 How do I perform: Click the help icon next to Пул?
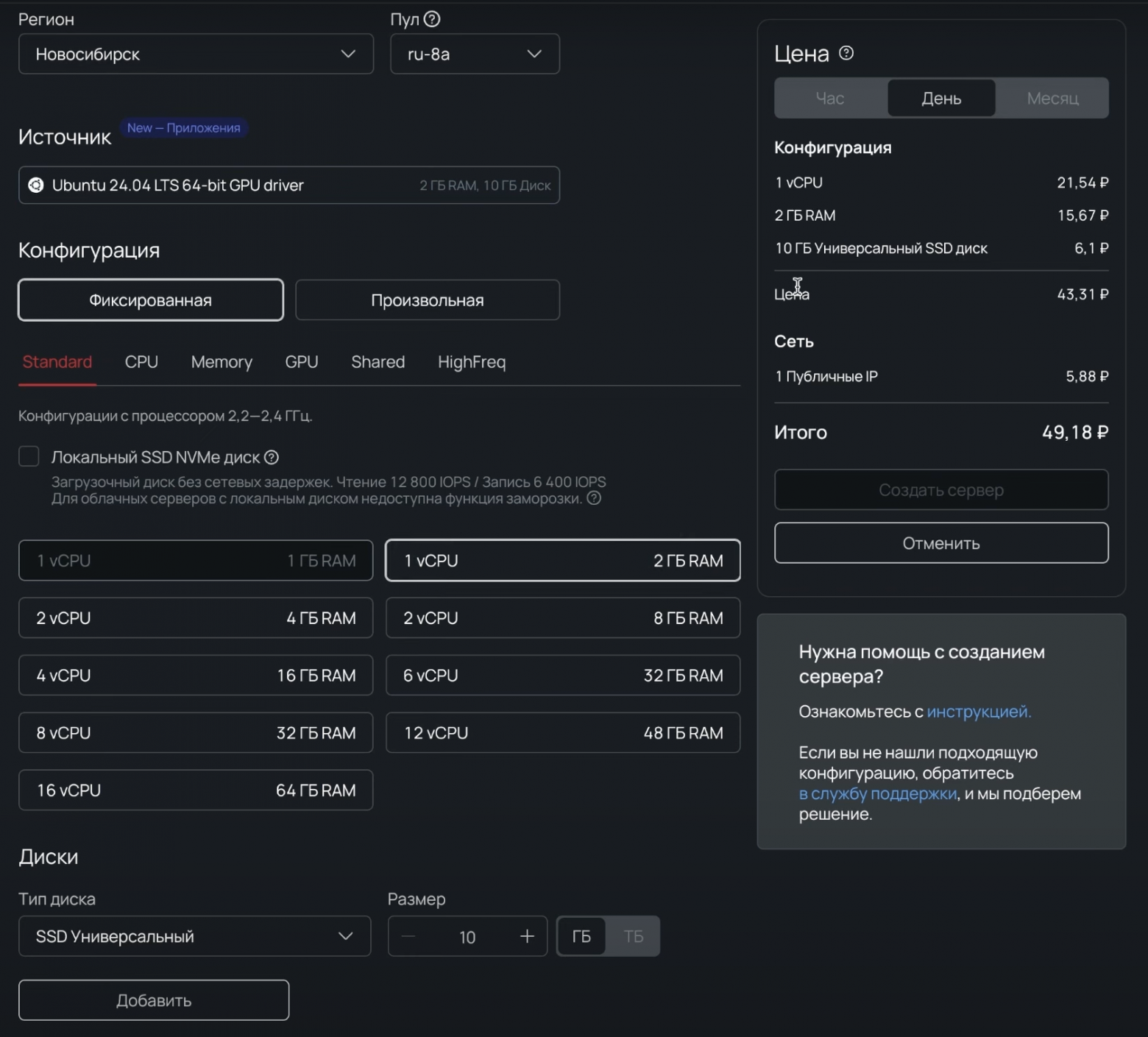[432, 19]
